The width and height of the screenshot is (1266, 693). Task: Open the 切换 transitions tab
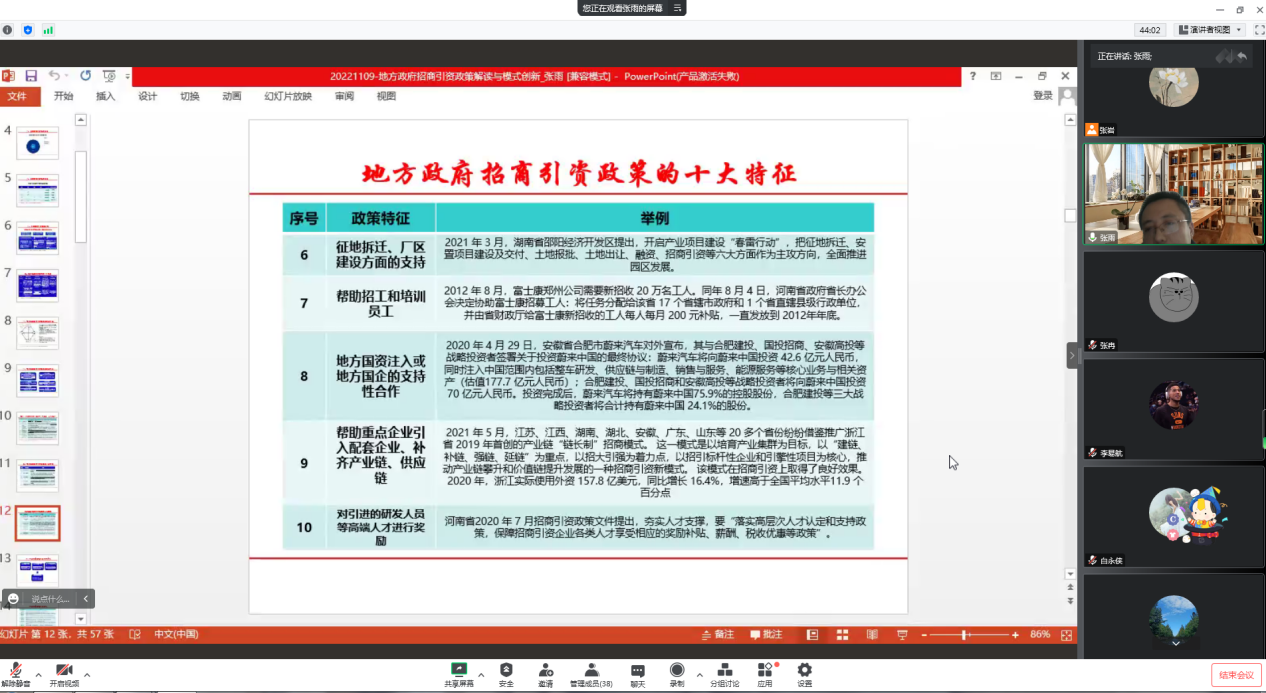click(x=190, y=96)
